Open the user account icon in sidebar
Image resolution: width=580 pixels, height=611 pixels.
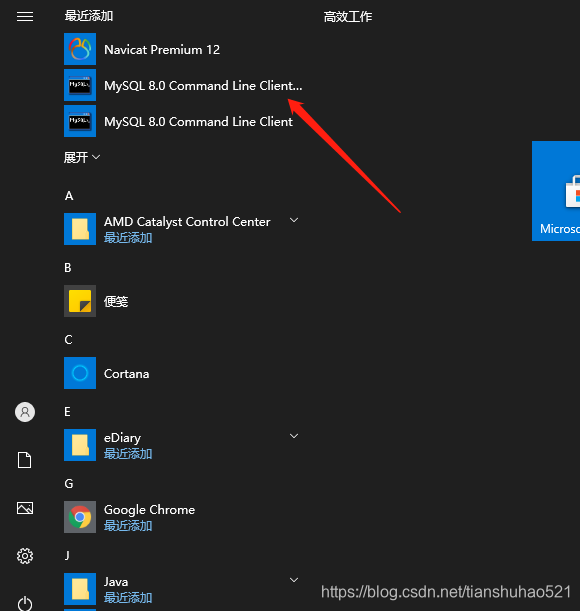(x=25, y=412)
